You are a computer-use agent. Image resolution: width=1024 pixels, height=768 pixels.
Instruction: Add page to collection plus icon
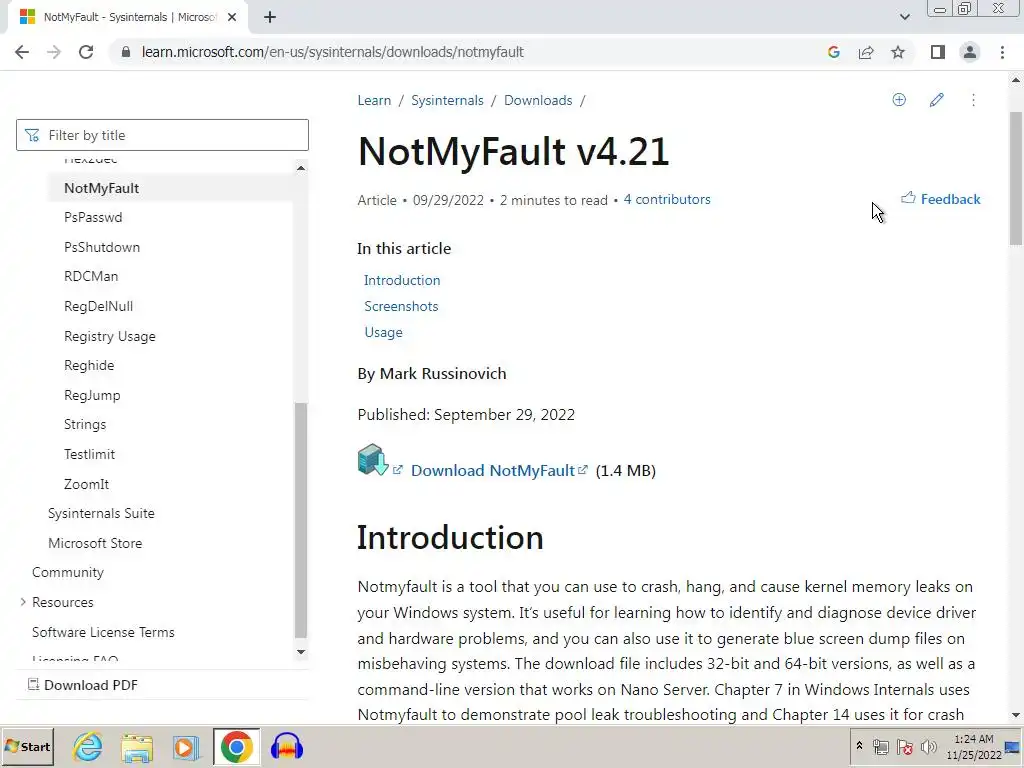[x=899, y=100]
